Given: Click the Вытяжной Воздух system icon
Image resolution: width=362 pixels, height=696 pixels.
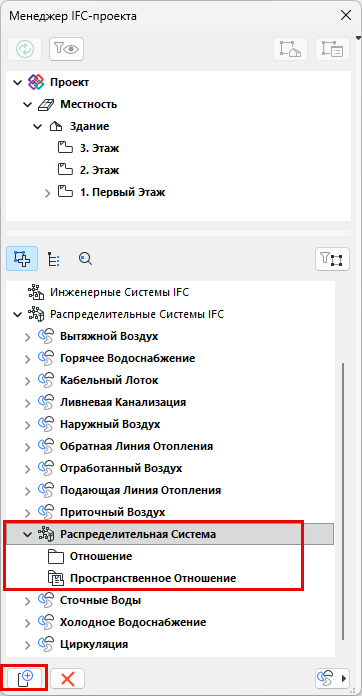Looking at the screenshot, I should tap(46, 337).
